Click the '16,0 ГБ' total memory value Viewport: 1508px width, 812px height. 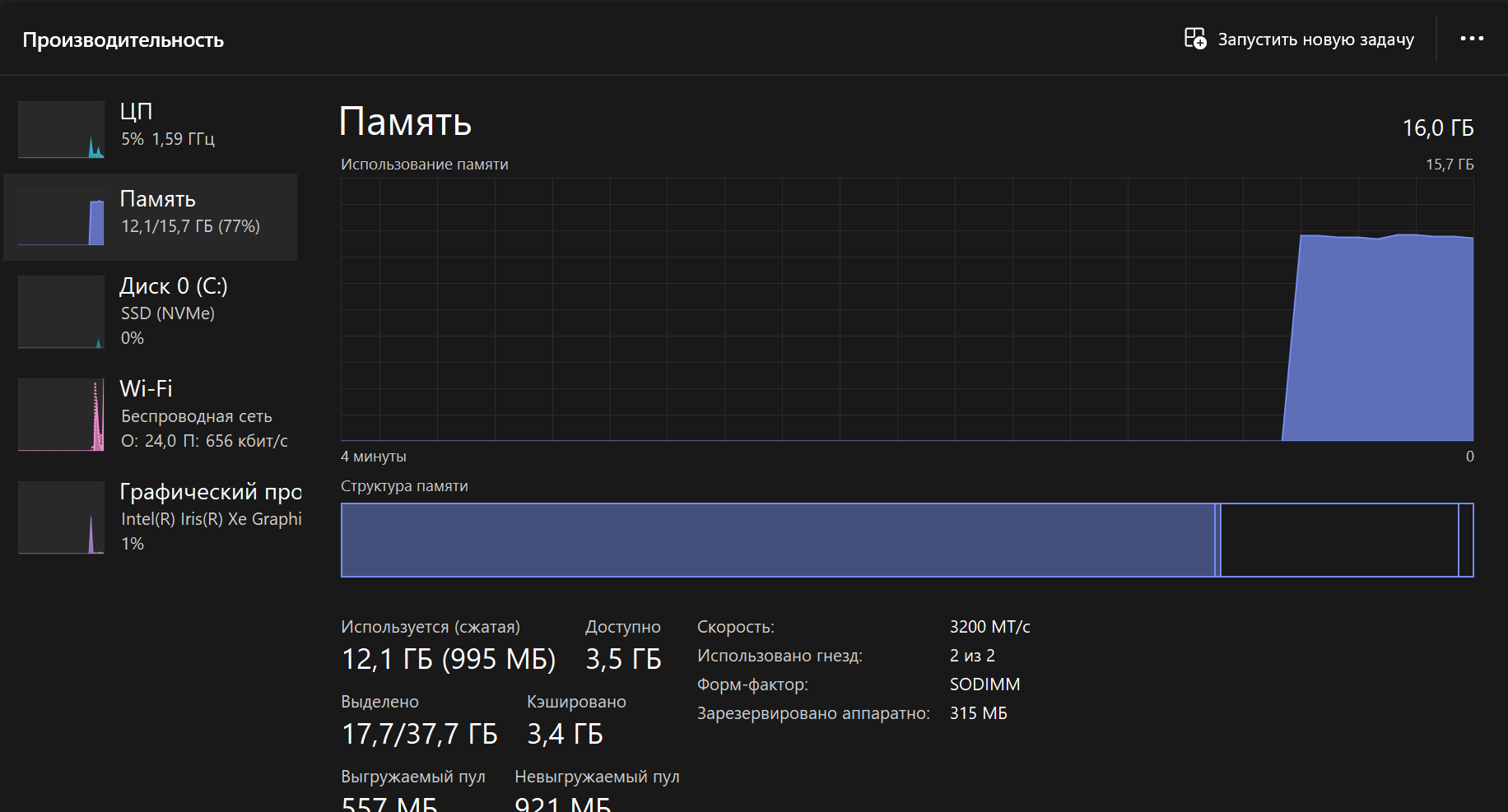coord(1437,128)
